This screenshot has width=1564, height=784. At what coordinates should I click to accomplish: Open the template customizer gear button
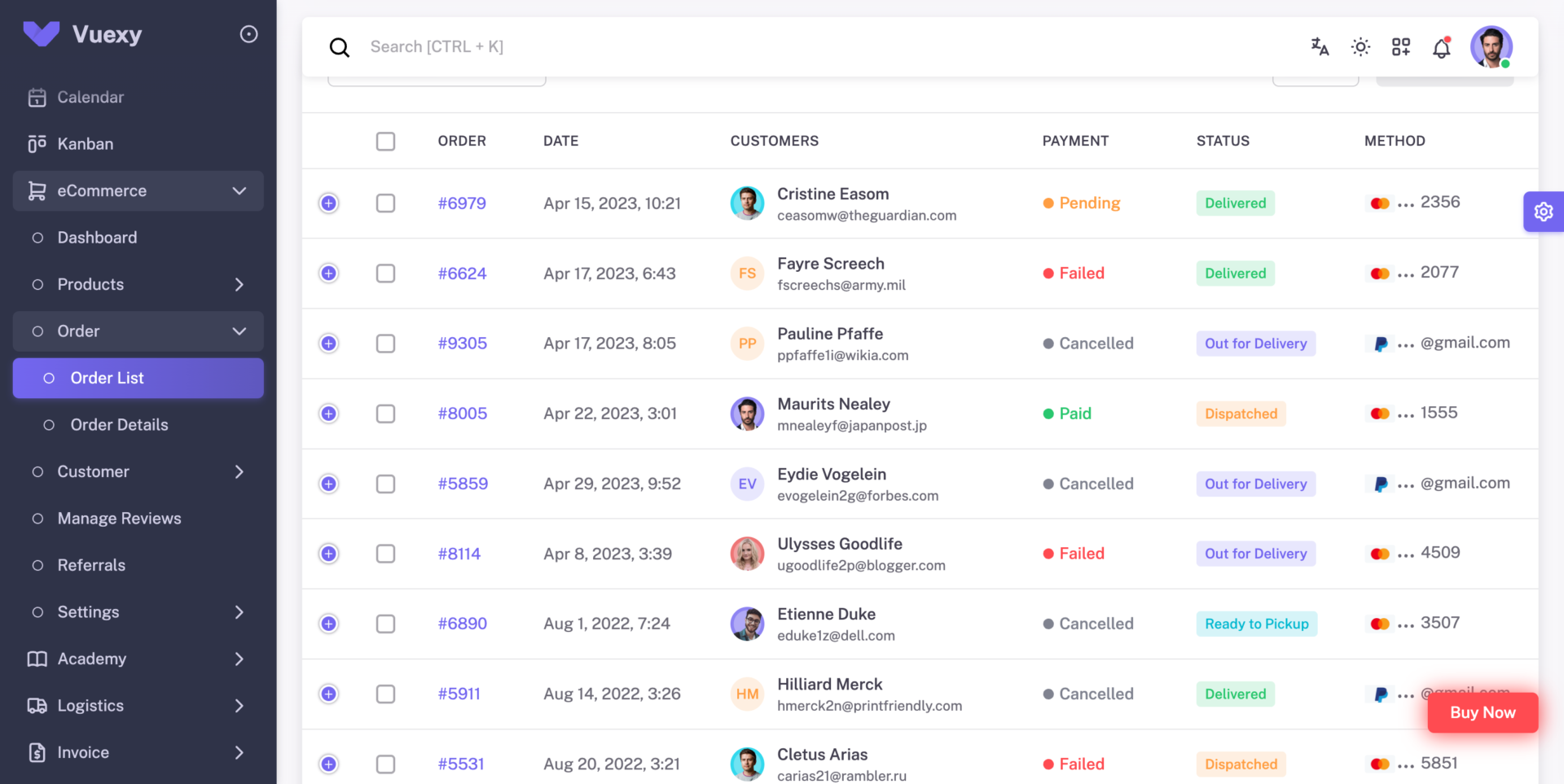pyautogui.click(x=1544, y=212)
